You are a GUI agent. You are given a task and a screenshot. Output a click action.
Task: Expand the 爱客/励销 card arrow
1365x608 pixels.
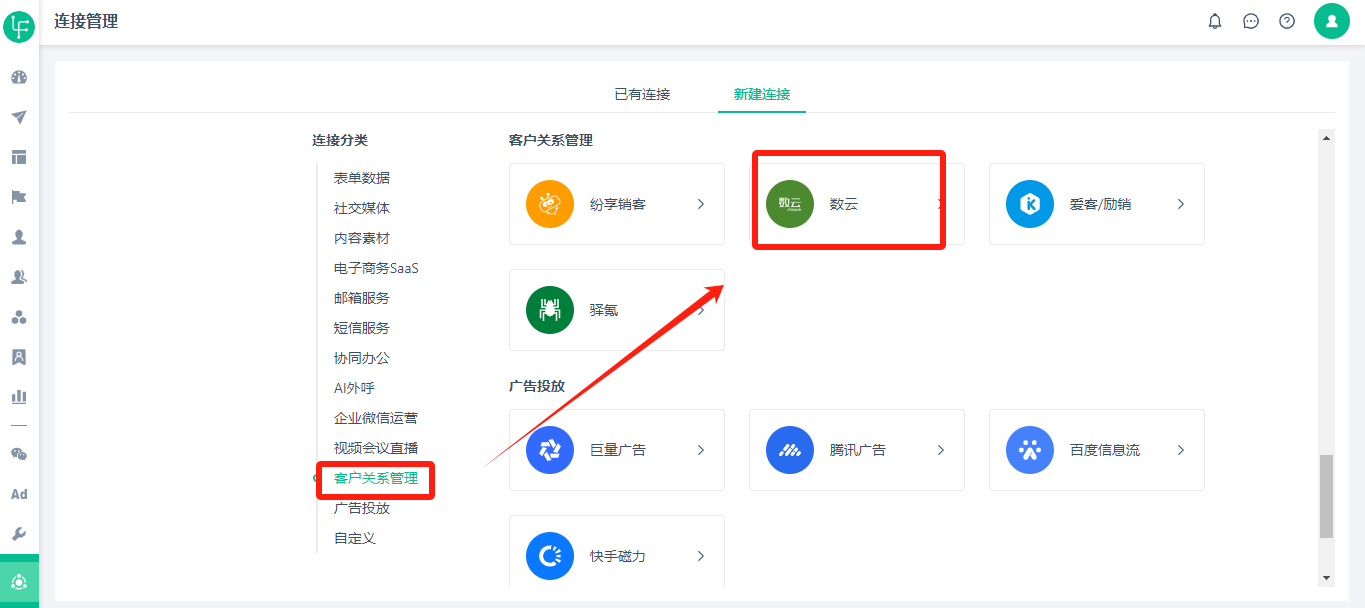[x=1181, y=204]
